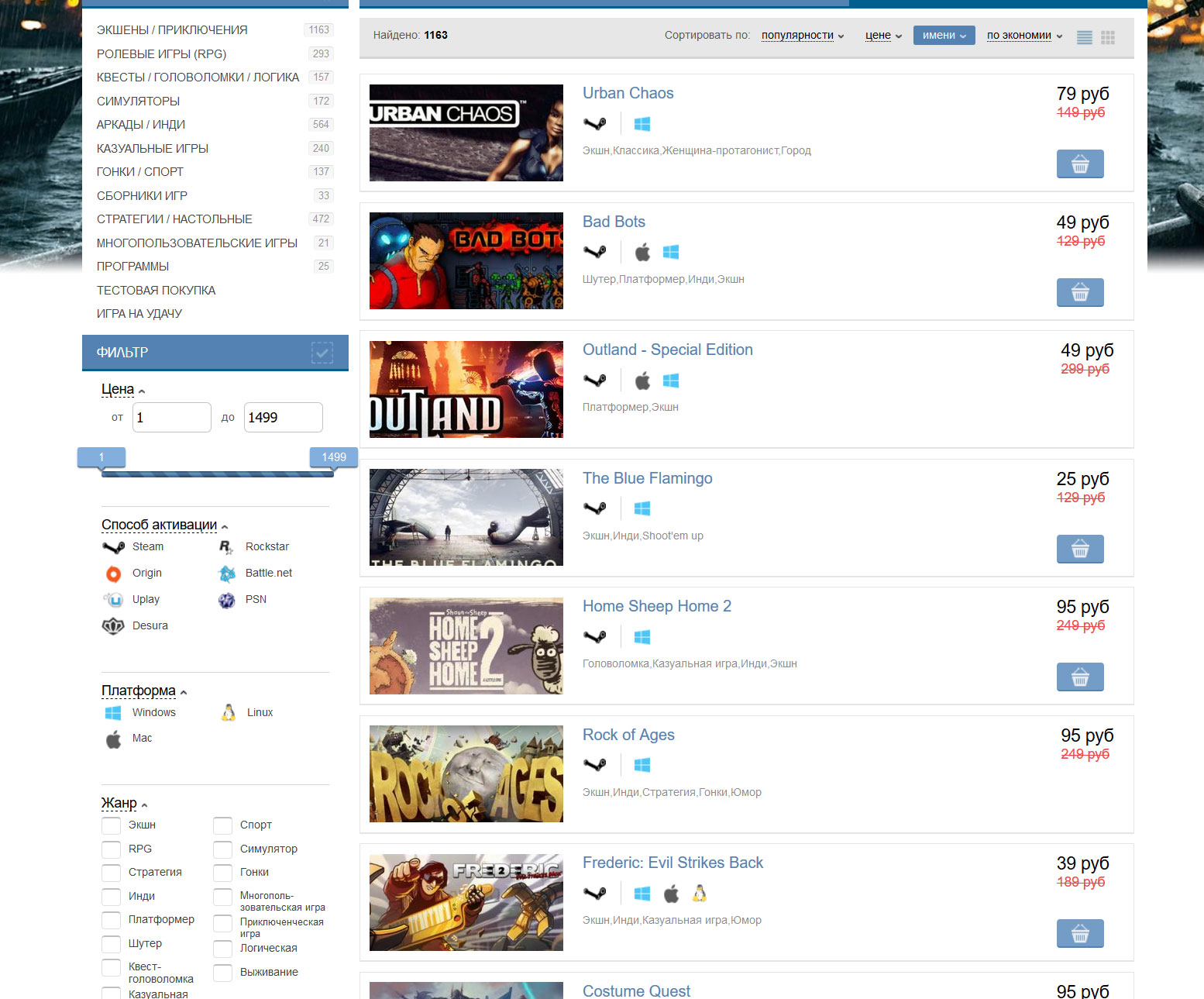1204x999 pixels.
Task: Open Игра на удачу menu item
Action: coord(139,314)
